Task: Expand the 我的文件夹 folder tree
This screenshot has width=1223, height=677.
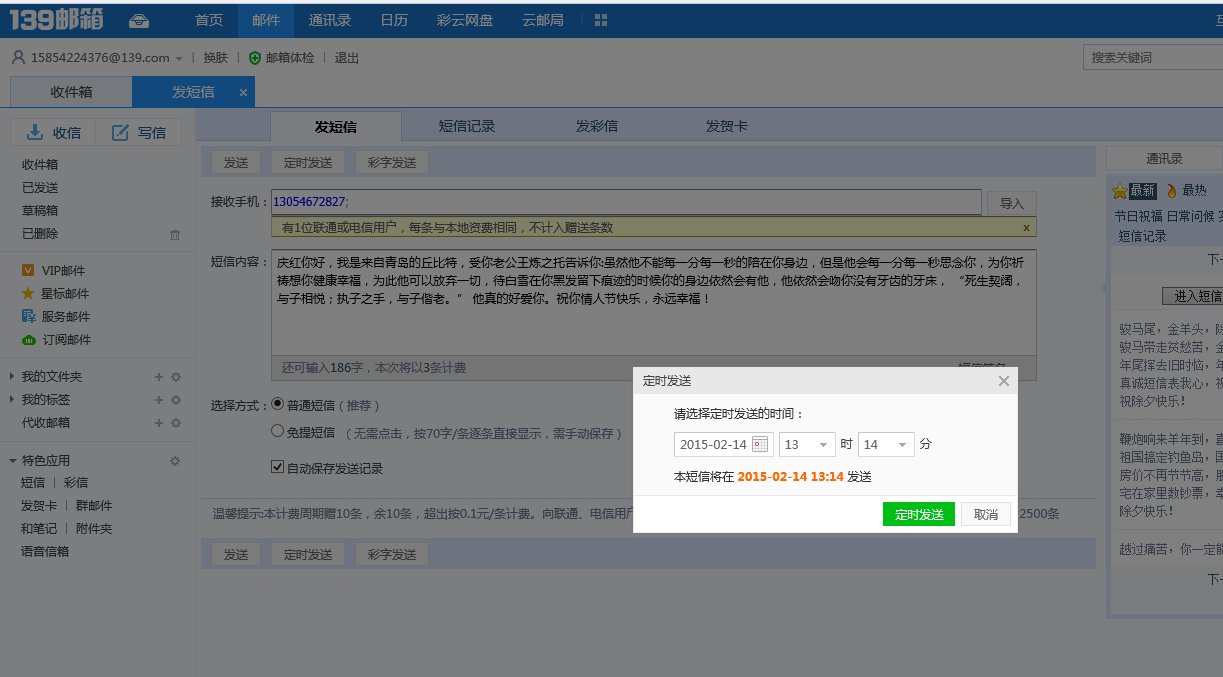Action: pos(11,377)
